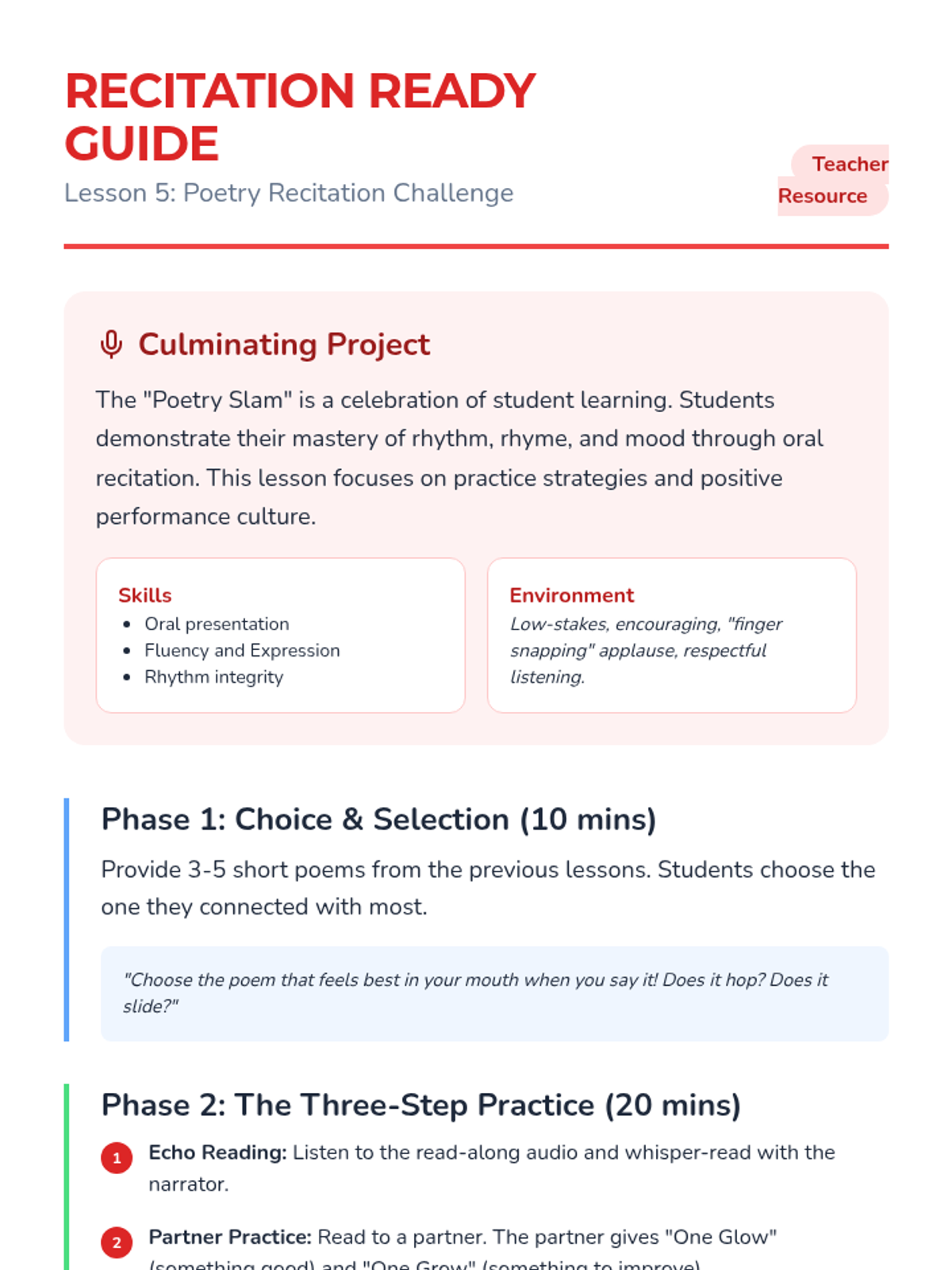952x1270 pixels.
Task: Select the Oral presentation bullet
Action: click(217, 624)
